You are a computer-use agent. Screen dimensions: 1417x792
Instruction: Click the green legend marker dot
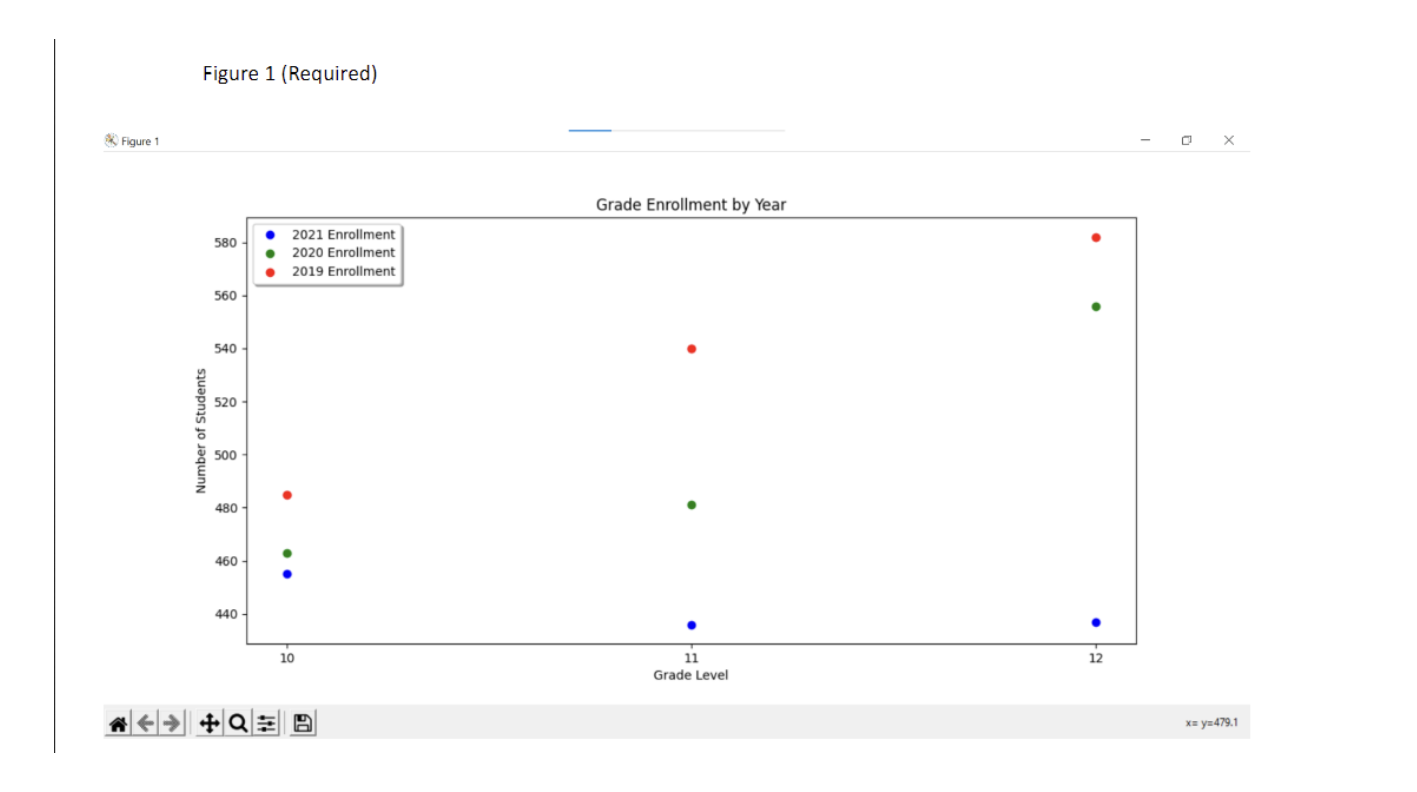point(270,253)
